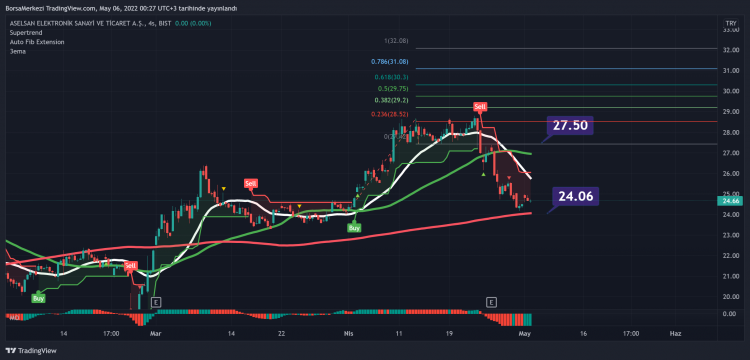This screenshot has width=750, height=360.
Task: Click the leftmost green Buy marker
Action: tap(38, 298)
